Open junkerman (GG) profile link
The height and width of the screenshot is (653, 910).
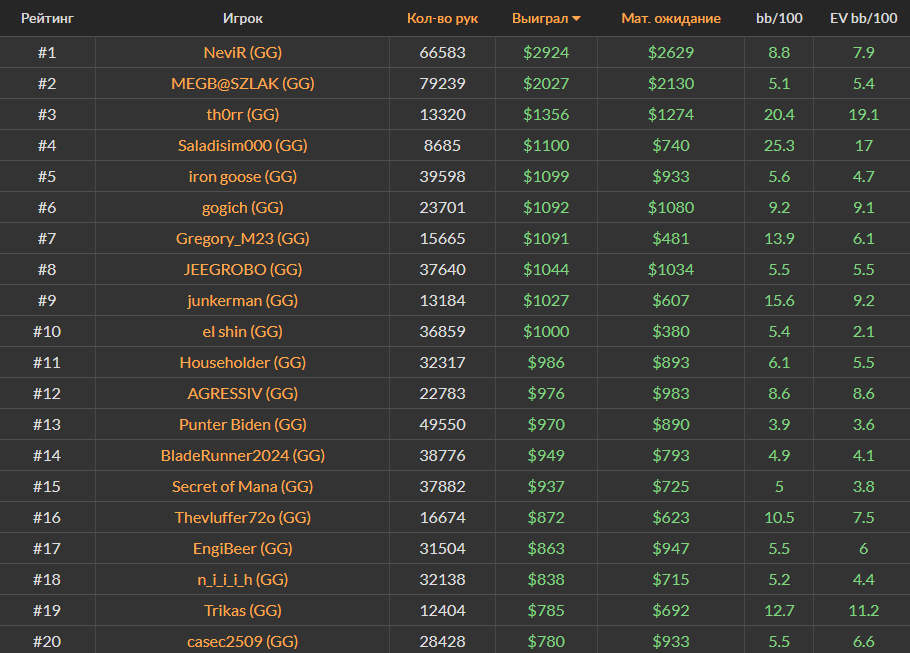pos(242,300)
